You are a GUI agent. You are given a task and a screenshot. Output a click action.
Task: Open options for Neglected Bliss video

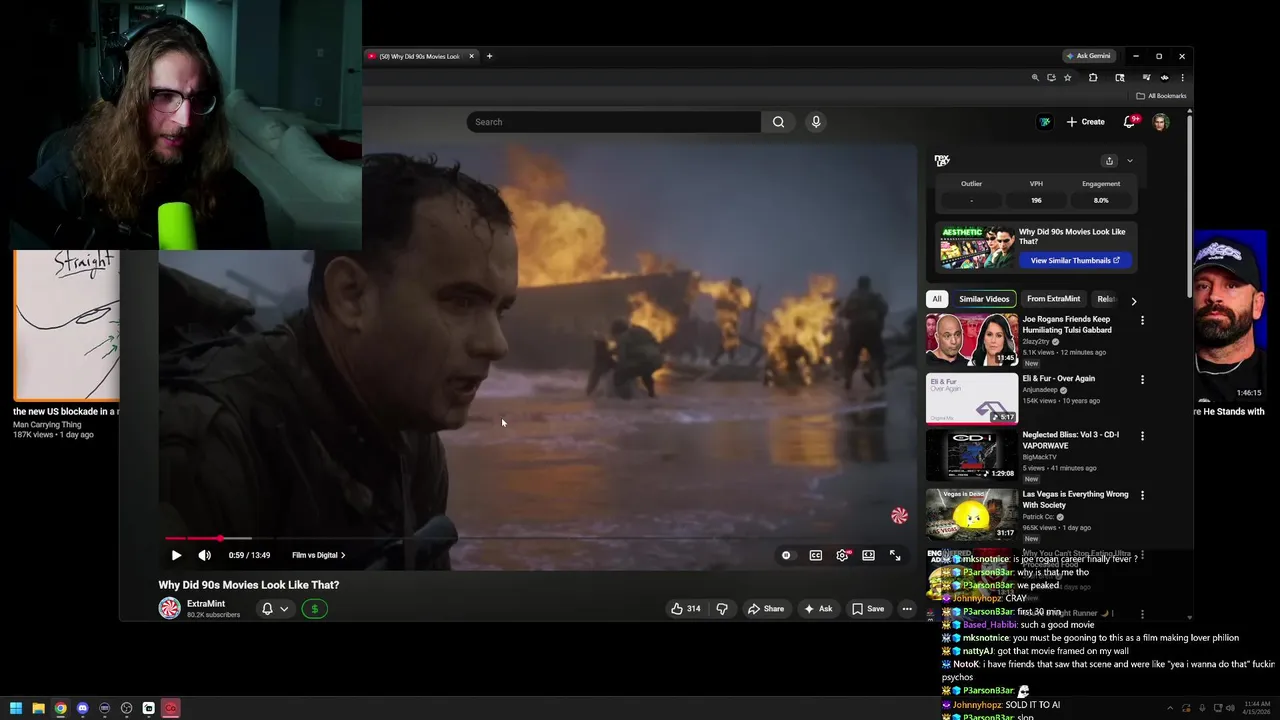[x=1142, y=436]
